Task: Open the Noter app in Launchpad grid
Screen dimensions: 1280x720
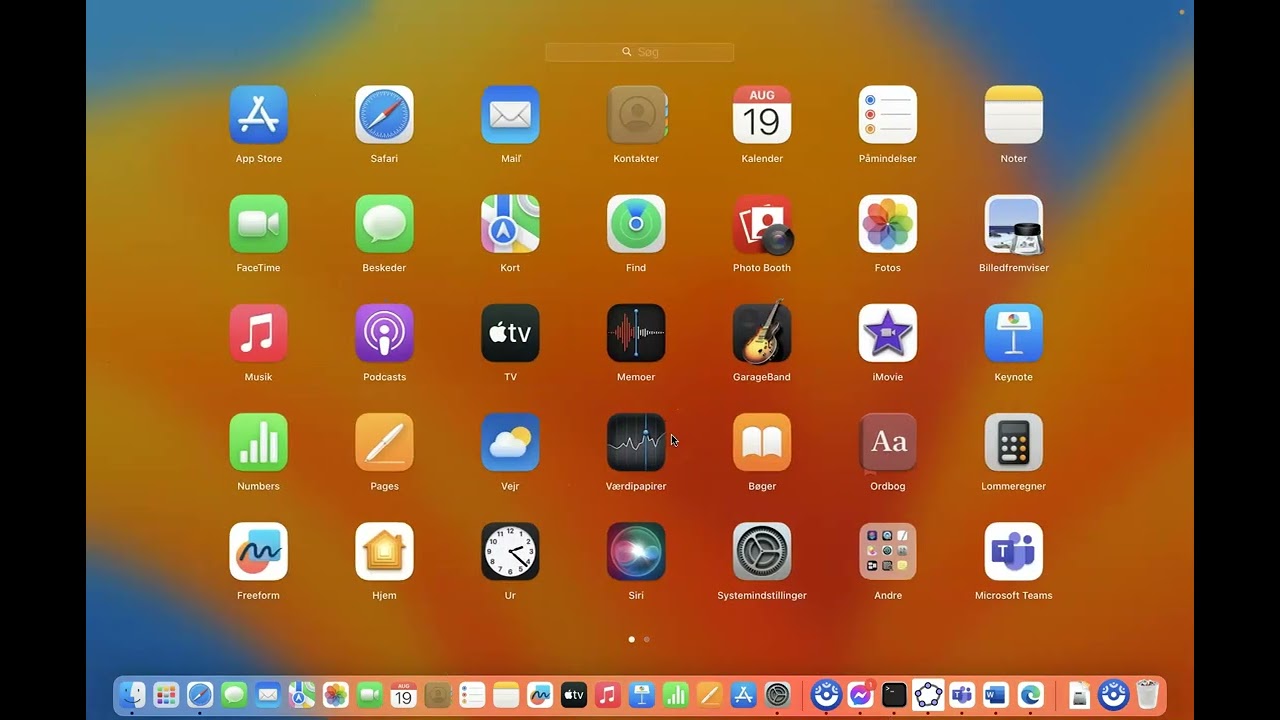Action: [1014, 115]
